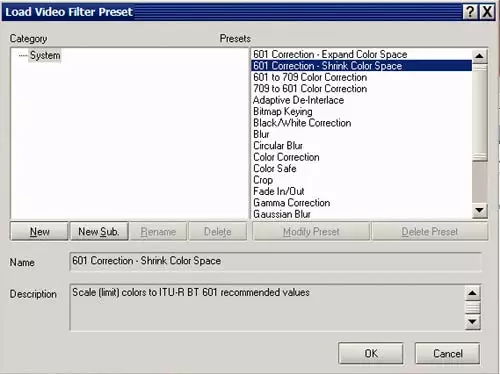Viewport: 500px width, 374px height.
Task: Click inside the Name text field
Action: coord(276,261)
